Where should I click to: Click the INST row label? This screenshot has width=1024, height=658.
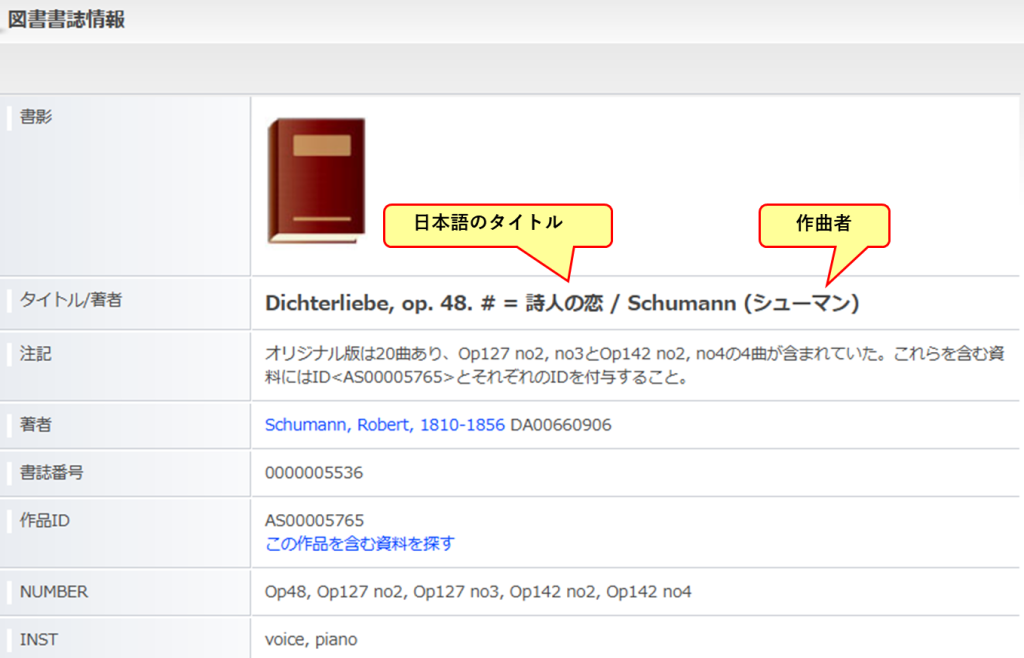pos(39,640)
